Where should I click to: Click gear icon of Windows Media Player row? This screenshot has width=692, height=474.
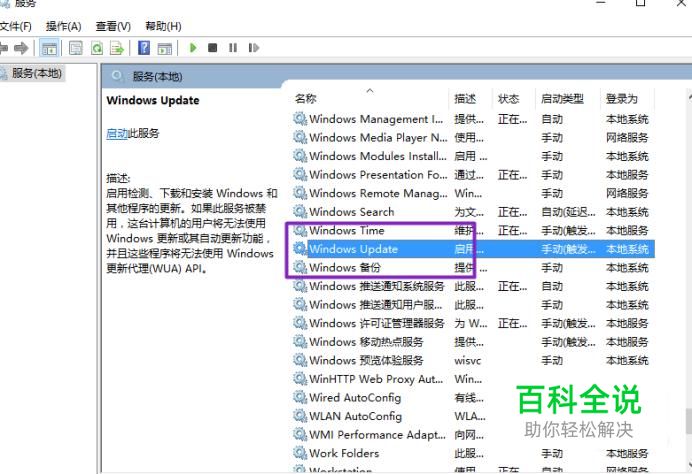tap(300, 137)
